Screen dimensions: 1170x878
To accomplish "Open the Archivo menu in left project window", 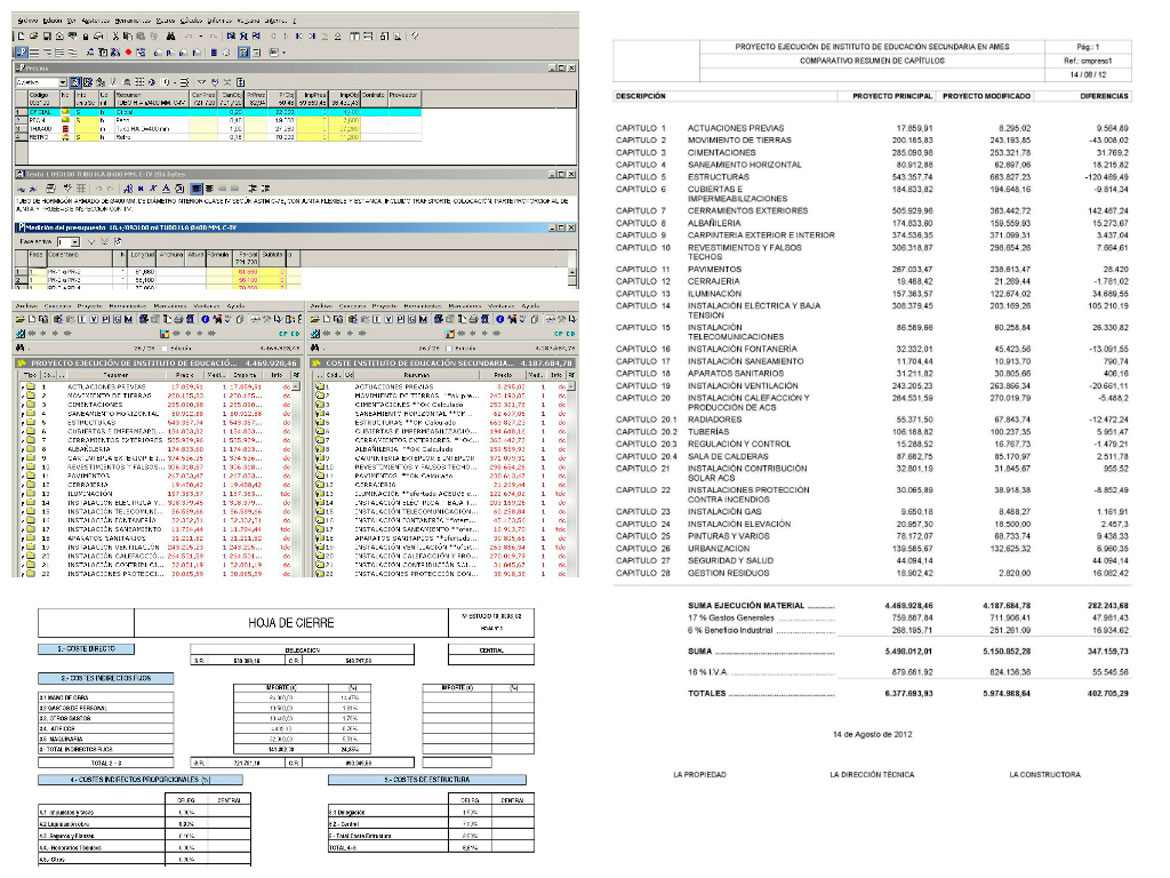I will click(x=26, y=305).
